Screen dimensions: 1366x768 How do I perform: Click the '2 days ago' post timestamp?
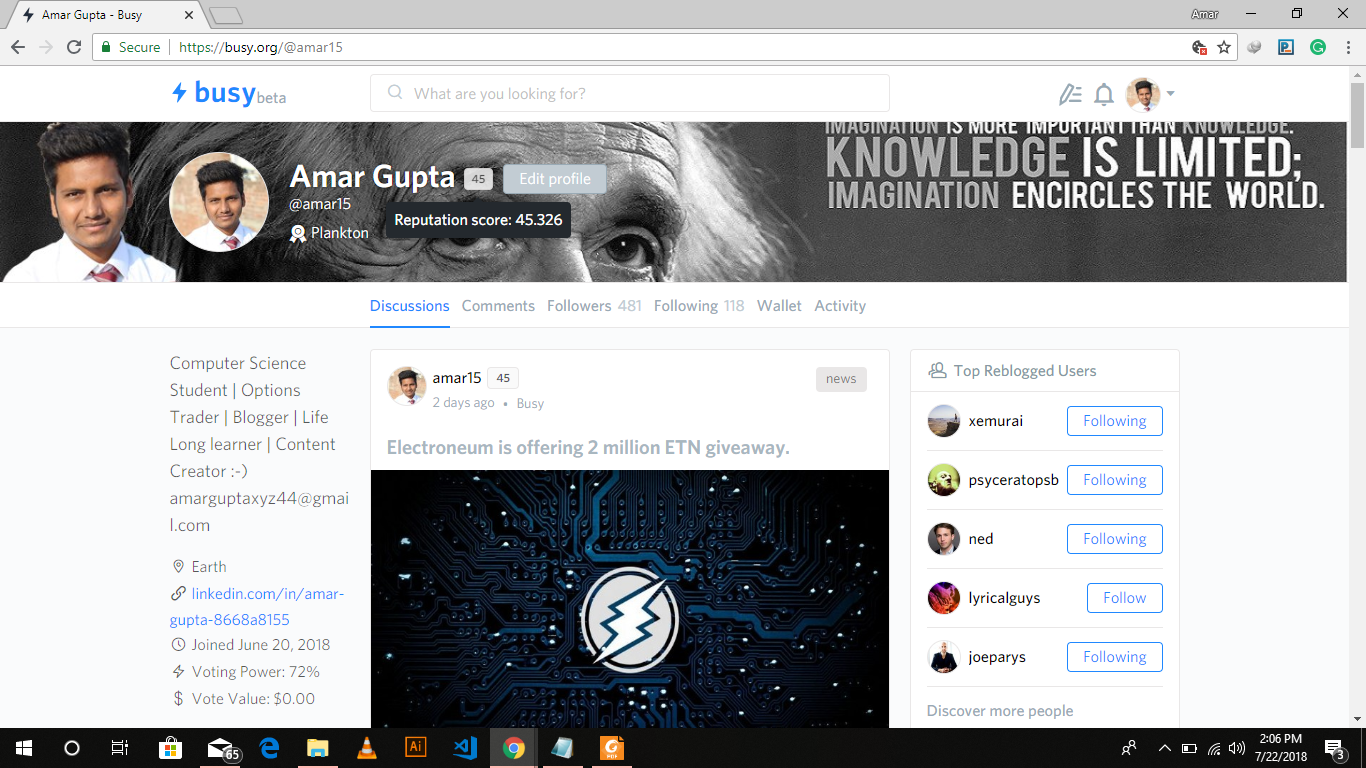463,403
